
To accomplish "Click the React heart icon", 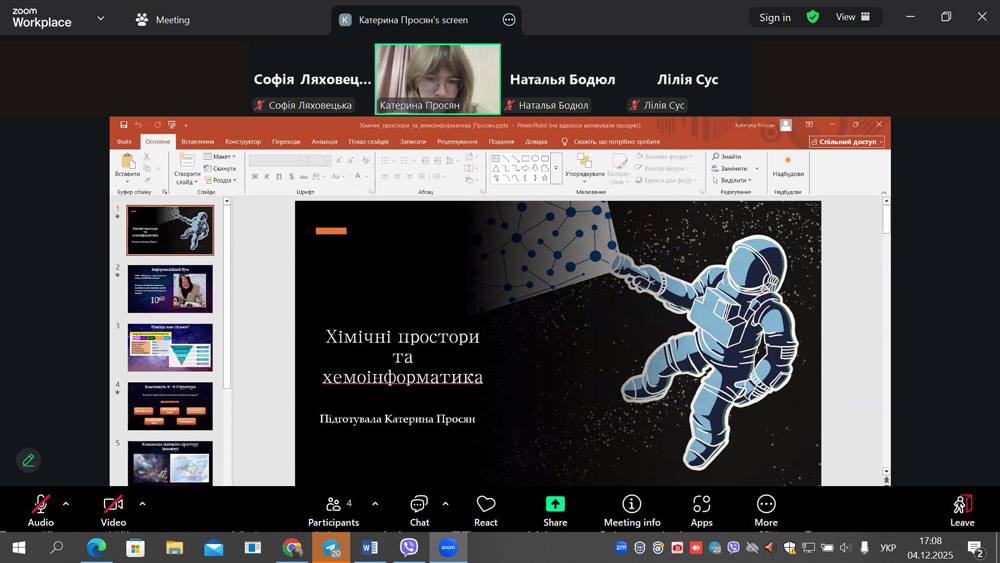I will (486, 510).
